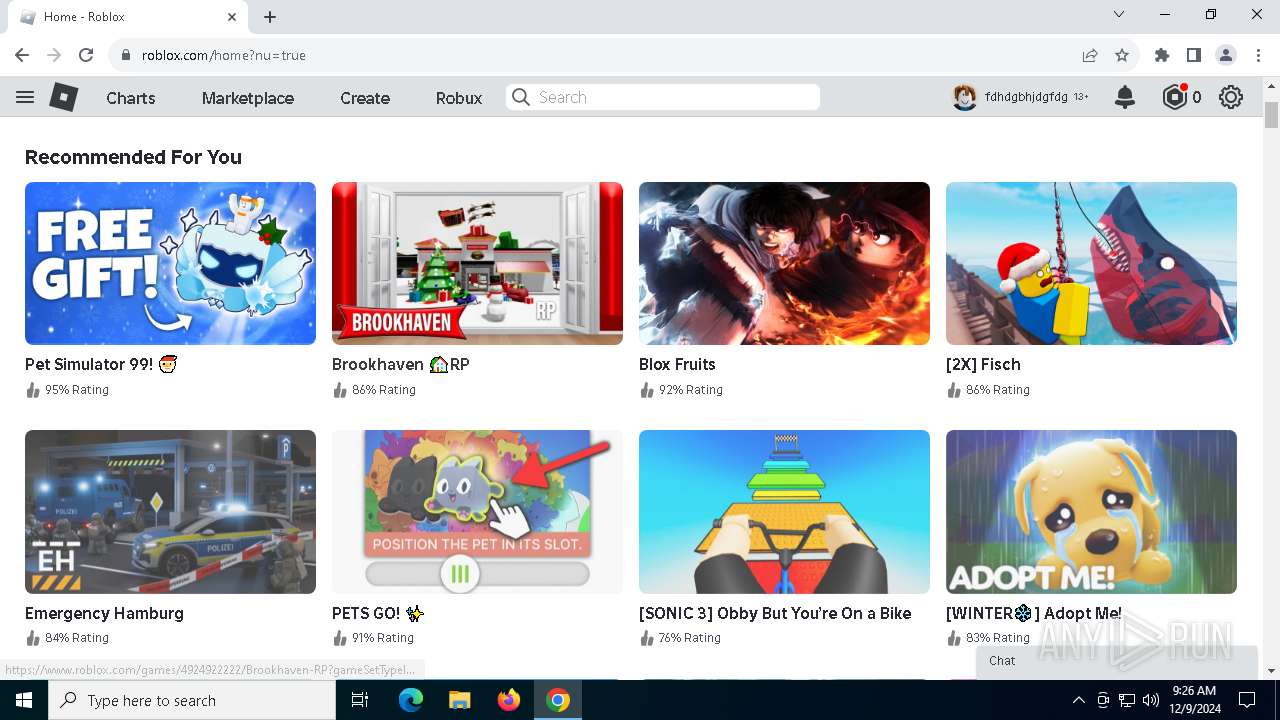
Task: Open the volume icon in system tray
Action: pos(1151,700)
